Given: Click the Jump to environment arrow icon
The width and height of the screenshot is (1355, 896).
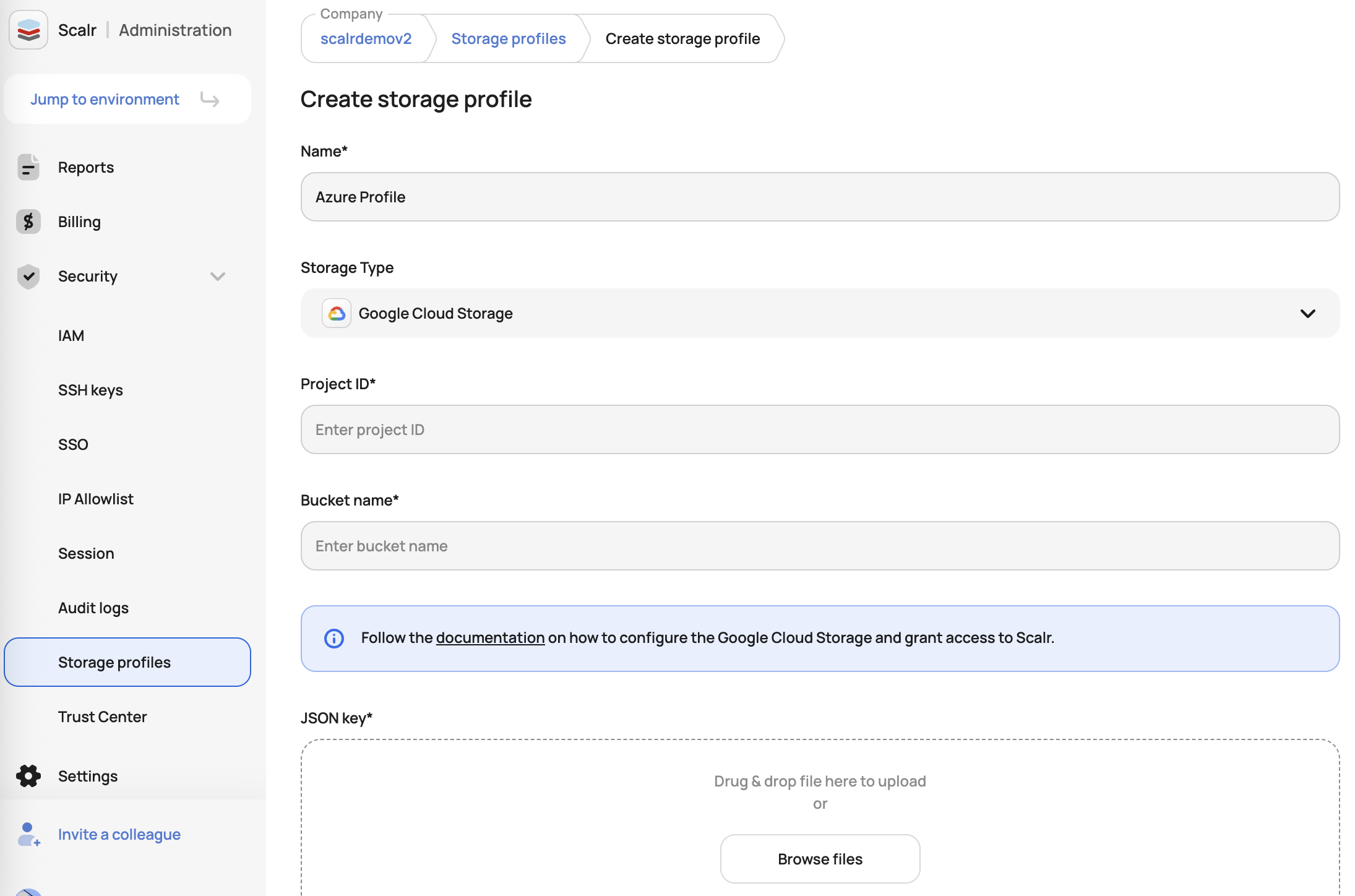Looking at the screenshot, I should [210, 99].
